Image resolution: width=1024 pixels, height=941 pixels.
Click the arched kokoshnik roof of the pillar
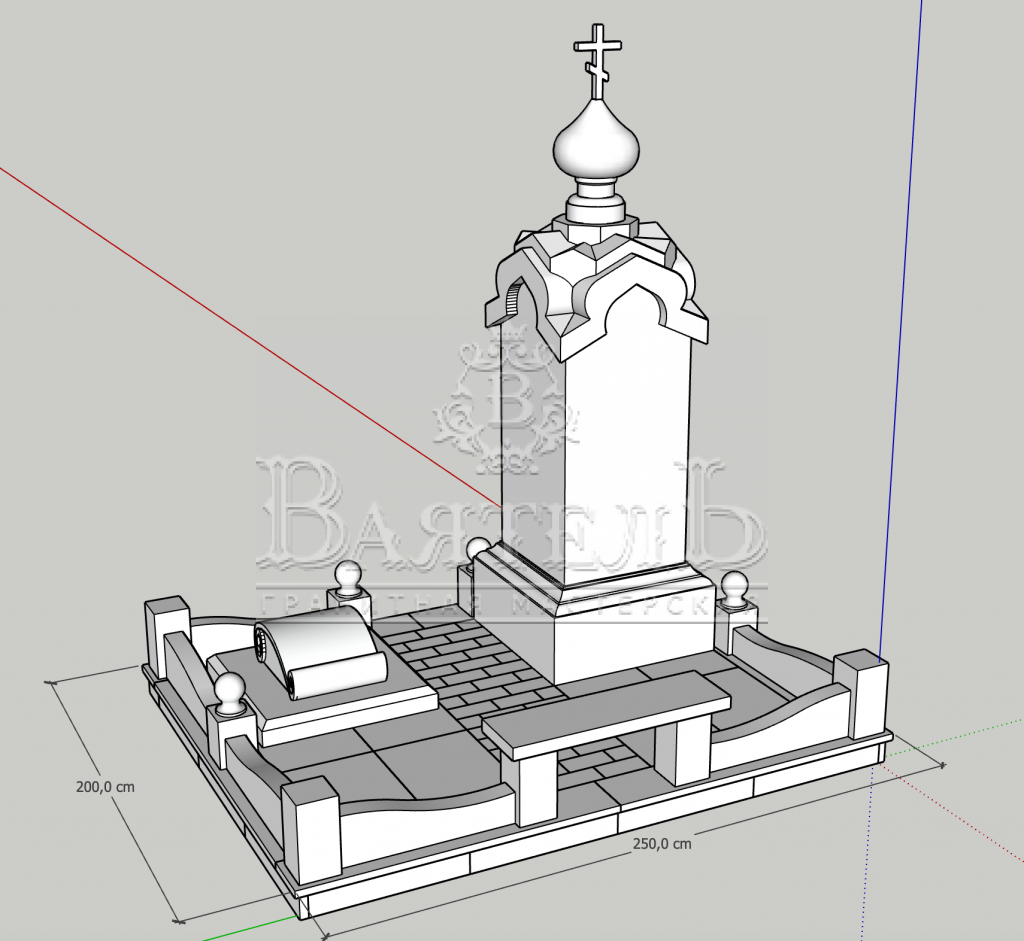(600, 285)
